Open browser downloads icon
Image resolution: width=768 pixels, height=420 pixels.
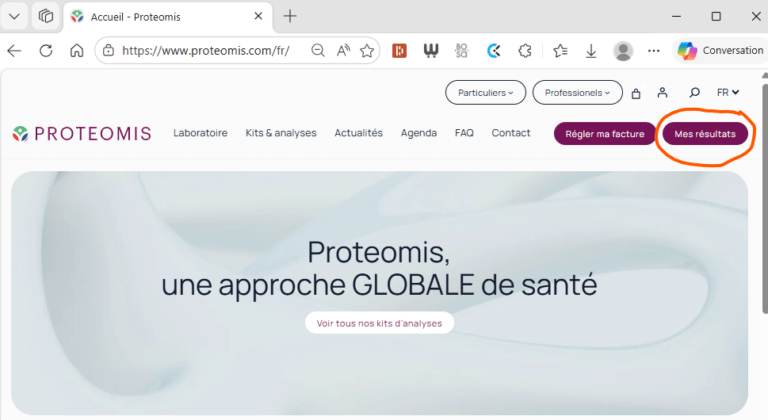pyautogui.click(x=591, y=51)
